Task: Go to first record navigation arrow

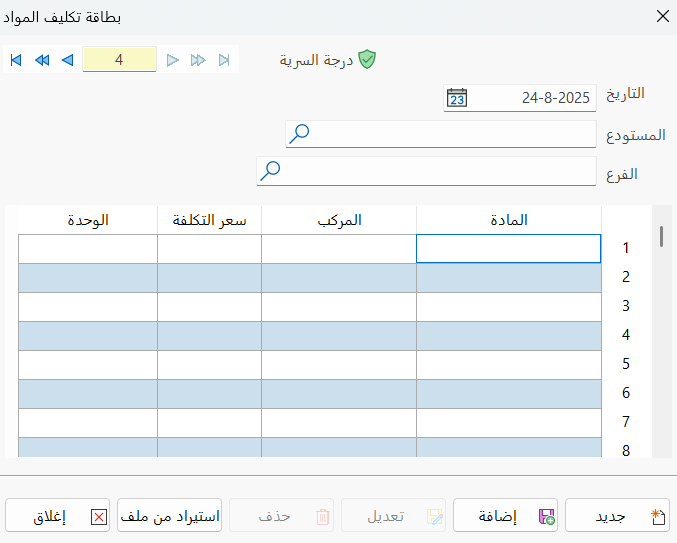Action: [x=16, y=60]
